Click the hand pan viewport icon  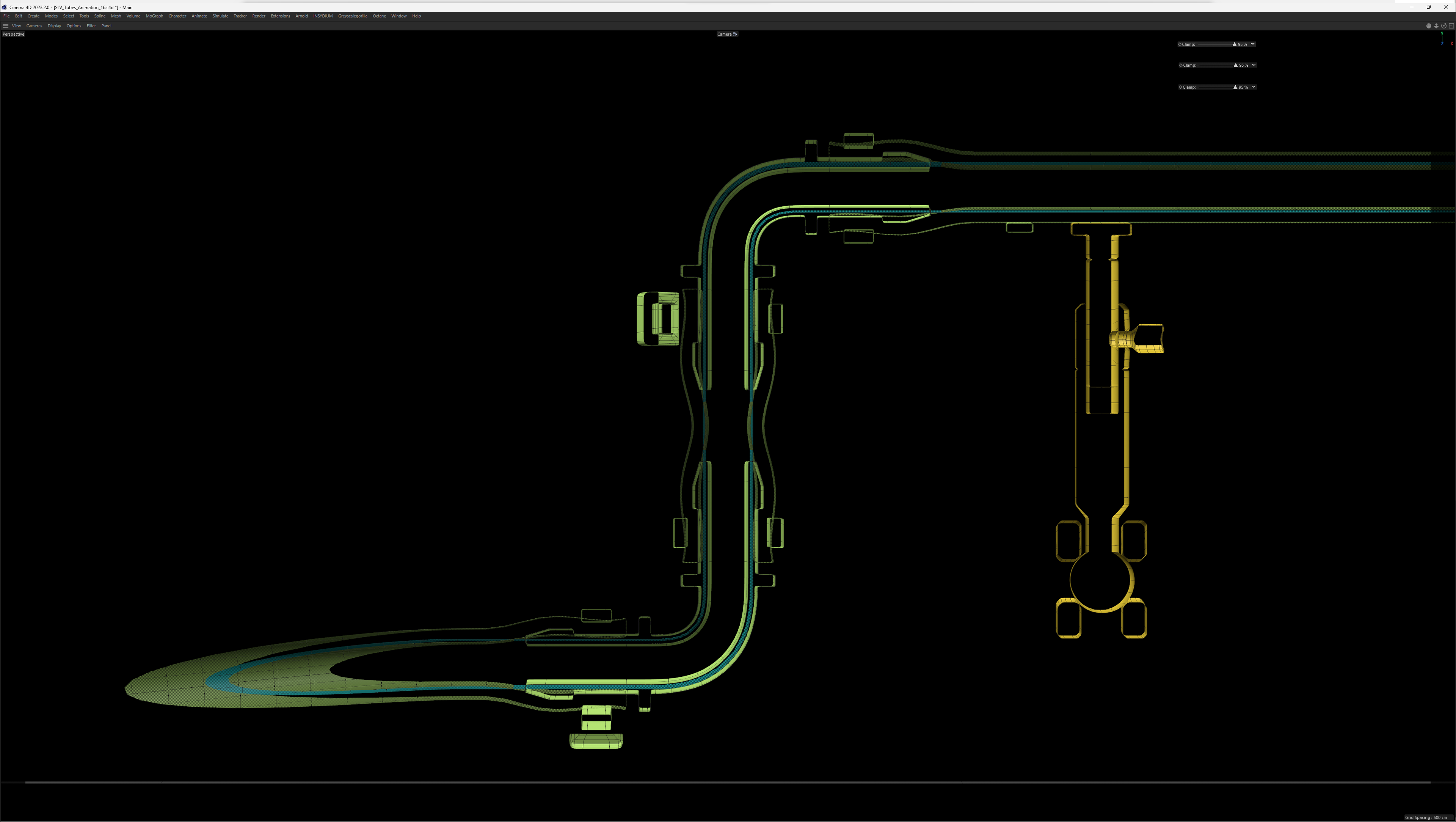click(x=1428, y=25)
